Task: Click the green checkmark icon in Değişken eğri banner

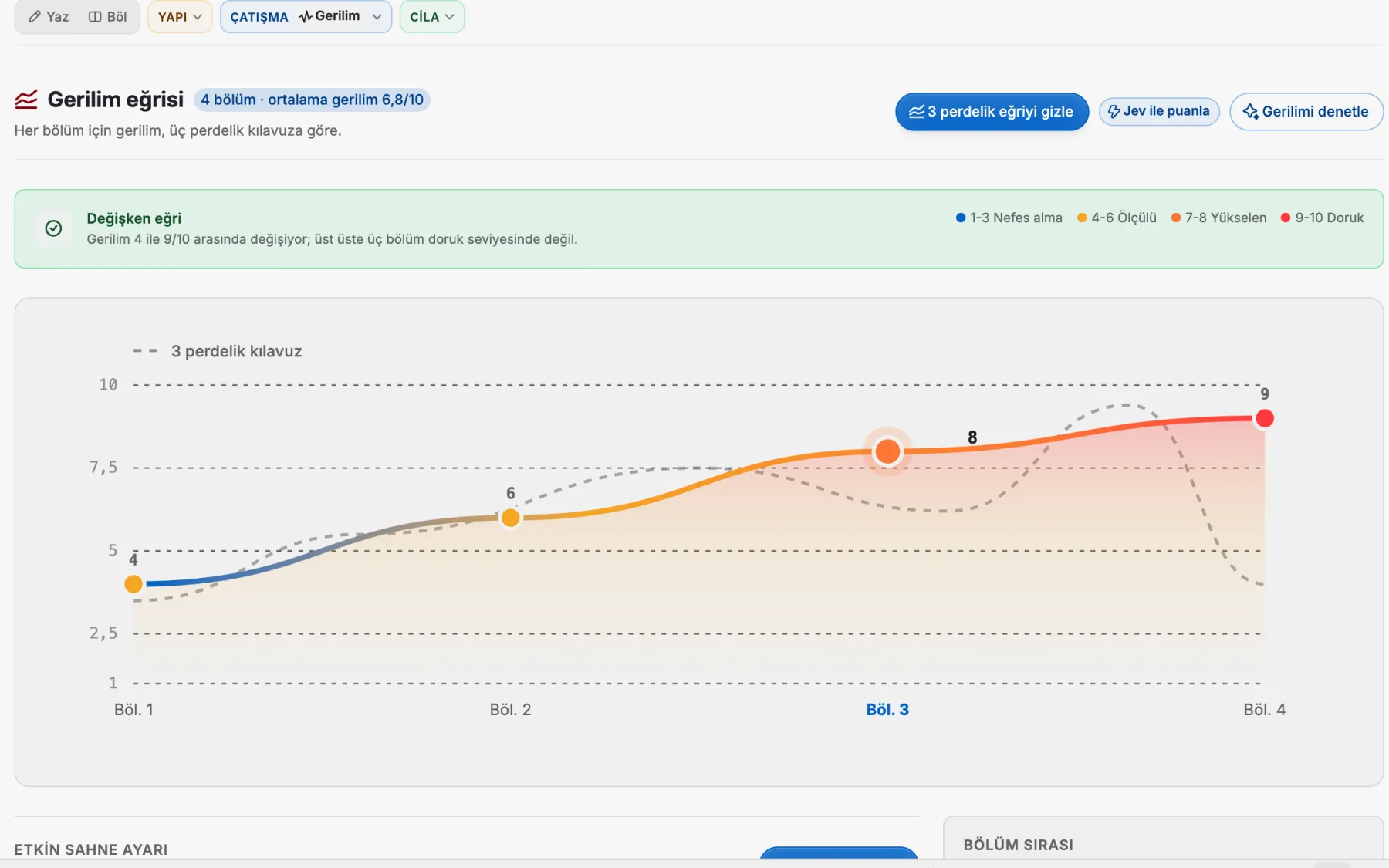Action: 53,228
